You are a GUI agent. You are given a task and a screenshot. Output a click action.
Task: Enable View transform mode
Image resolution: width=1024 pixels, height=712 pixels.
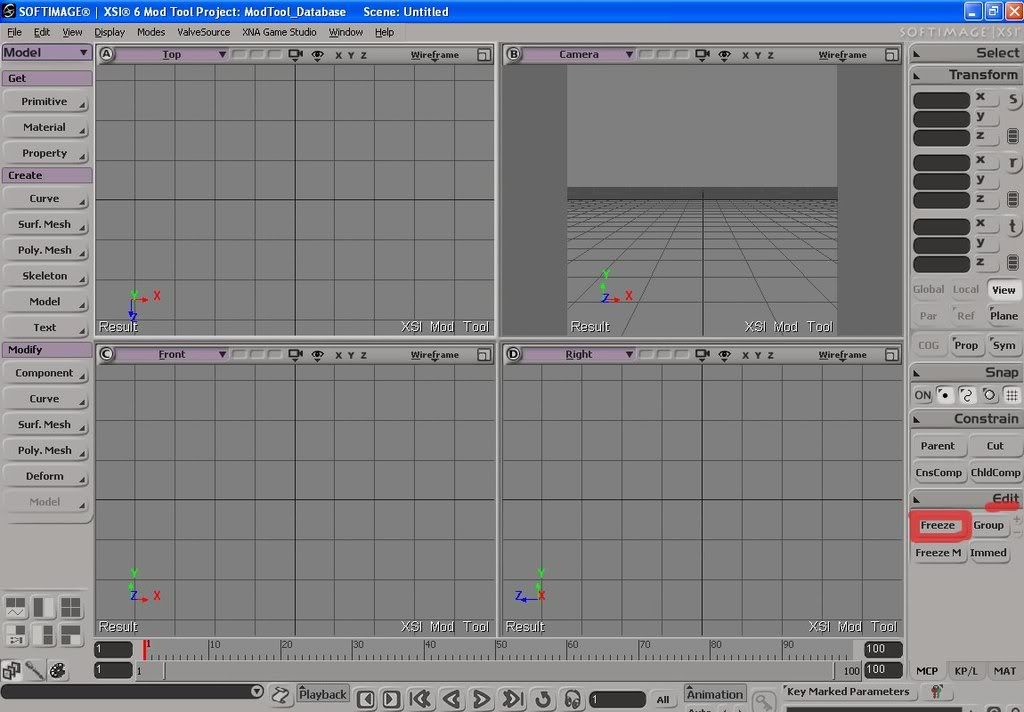pyautogui.click(x=1003, y=290)
